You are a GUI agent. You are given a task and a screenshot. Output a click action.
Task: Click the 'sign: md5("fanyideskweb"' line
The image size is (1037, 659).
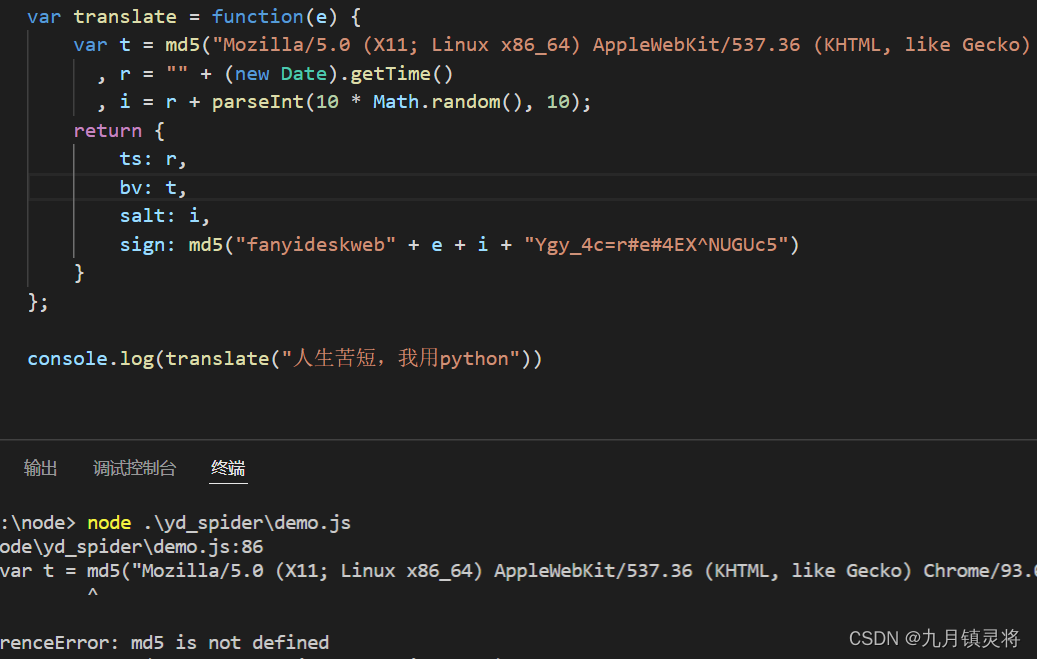[460, 245]
